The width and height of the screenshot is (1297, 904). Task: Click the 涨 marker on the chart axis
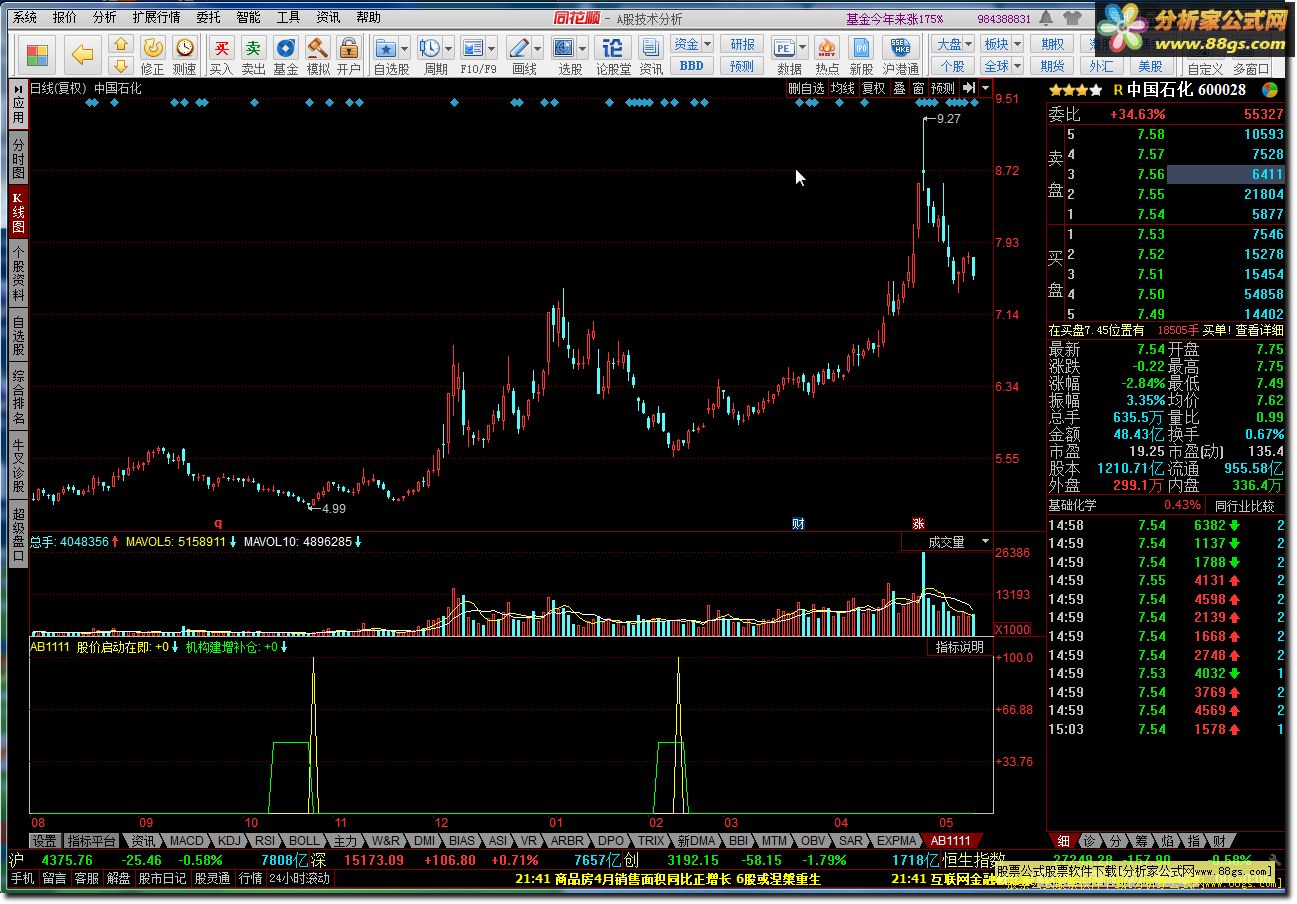click(x=918, y=523)
